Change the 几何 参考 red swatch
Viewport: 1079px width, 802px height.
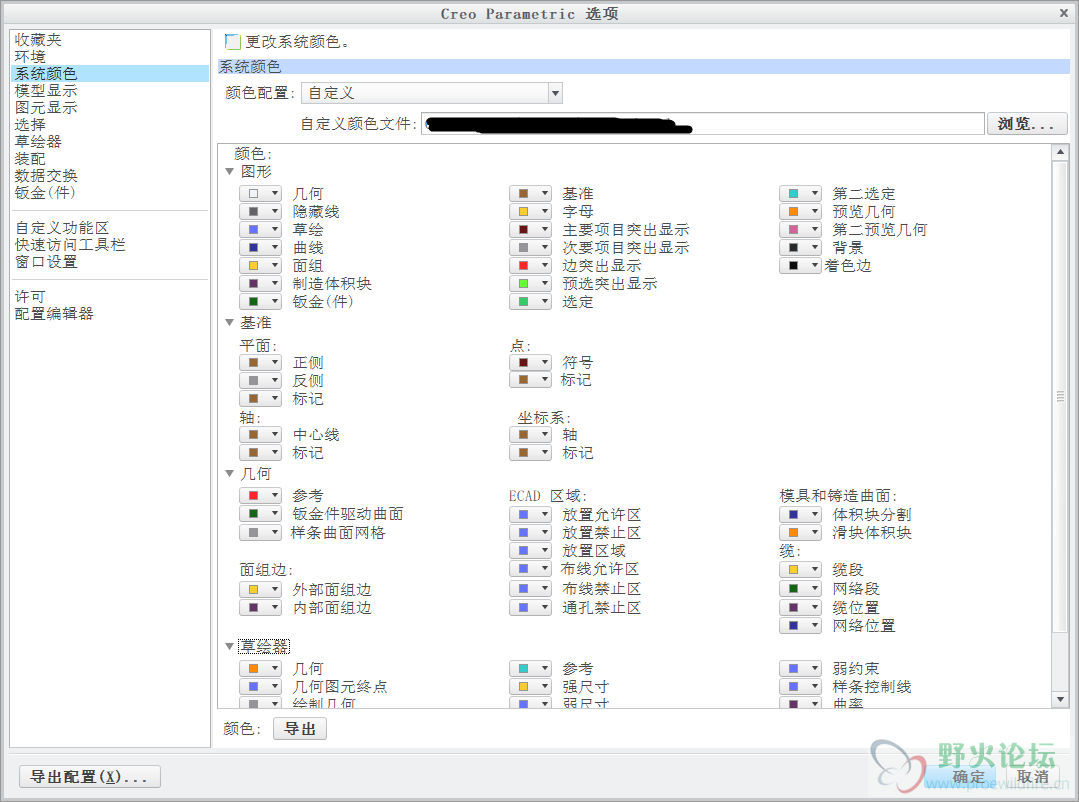point(261,495)
